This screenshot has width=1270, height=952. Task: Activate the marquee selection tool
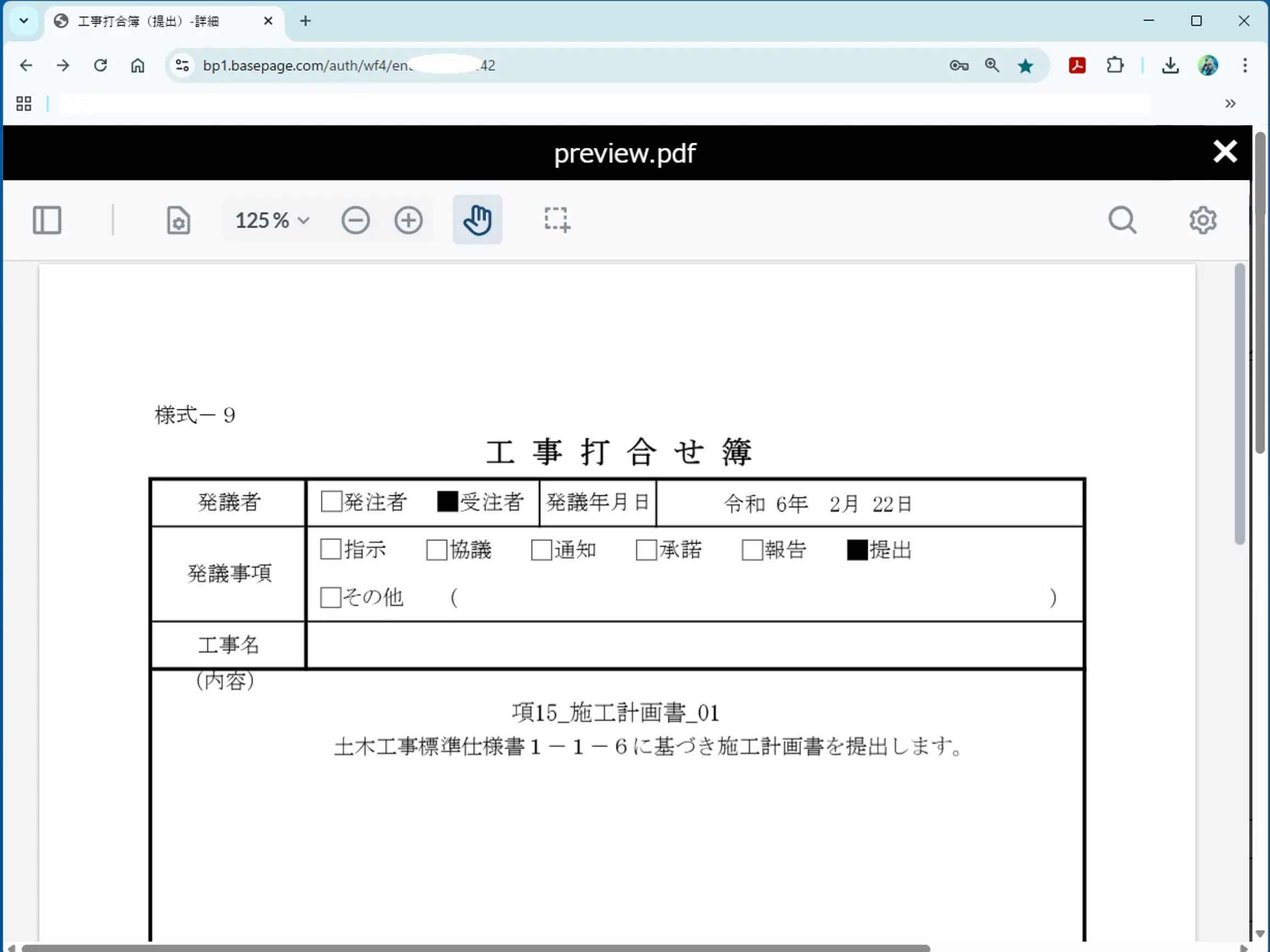tap(557, 220)
